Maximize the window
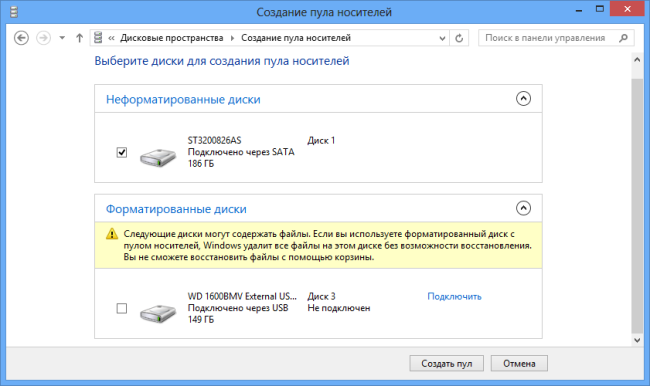 (600, 9)
